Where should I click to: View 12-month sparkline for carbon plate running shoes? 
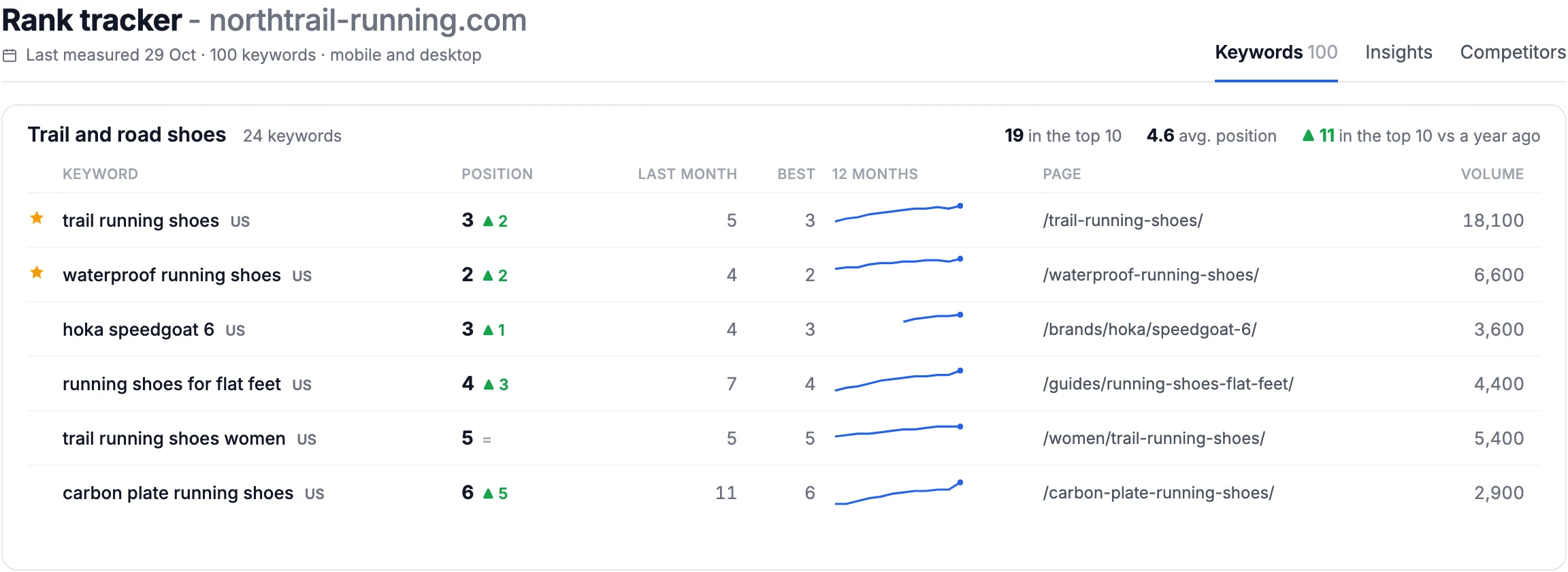[x=898, y=493]
